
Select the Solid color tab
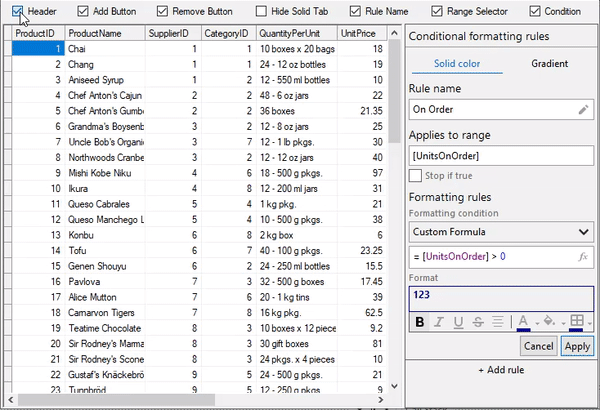[455, 64]
